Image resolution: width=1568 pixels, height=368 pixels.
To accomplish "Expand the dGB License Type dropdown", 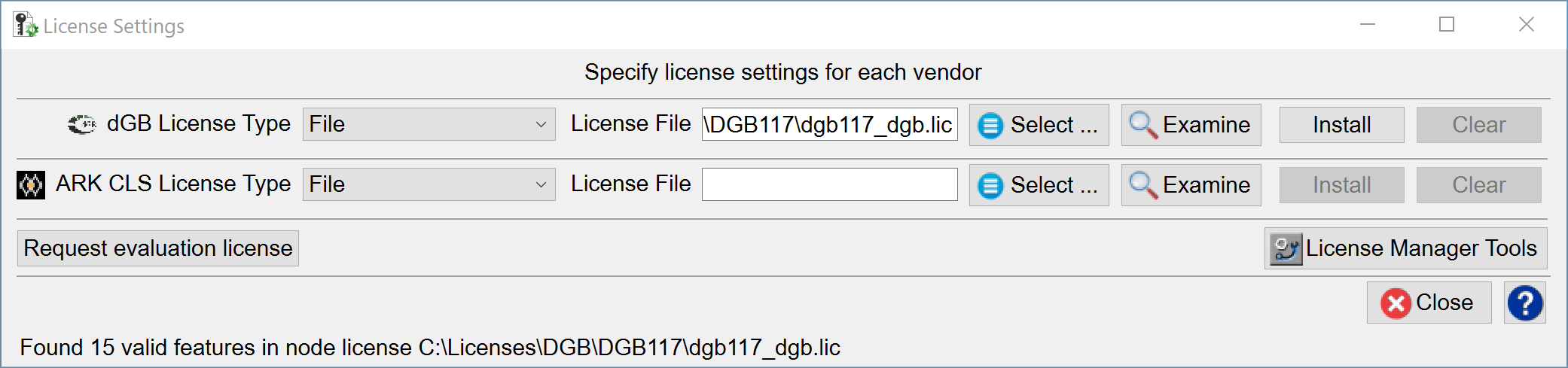I will [x=429, y=124].
